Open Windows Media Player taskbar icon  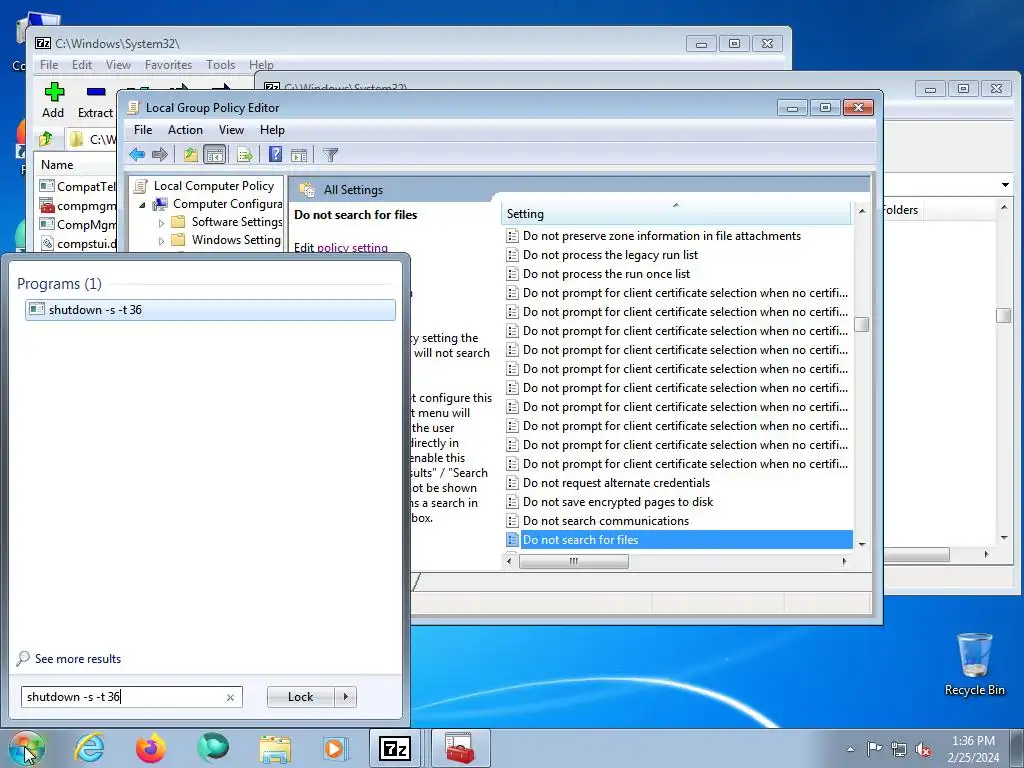tap(335, 748)
